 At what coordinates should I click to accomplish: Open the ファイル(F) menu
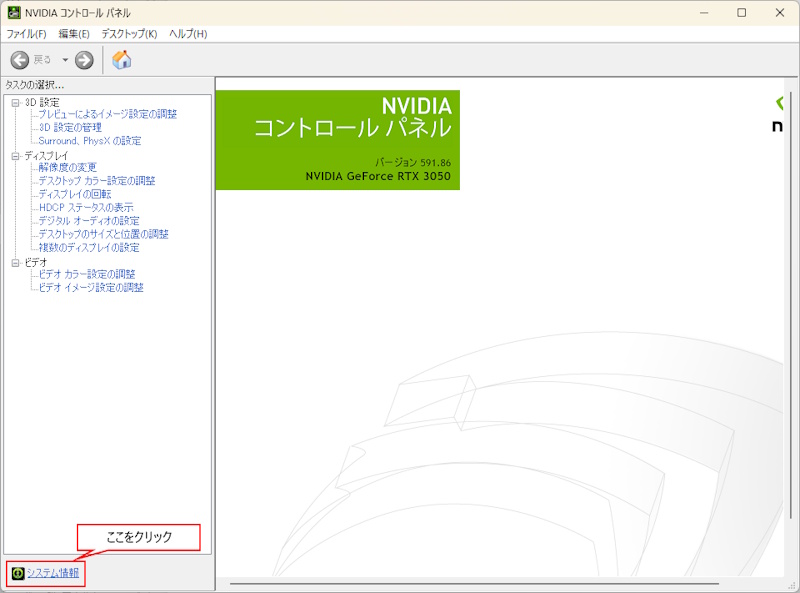[x=26, y=34]
